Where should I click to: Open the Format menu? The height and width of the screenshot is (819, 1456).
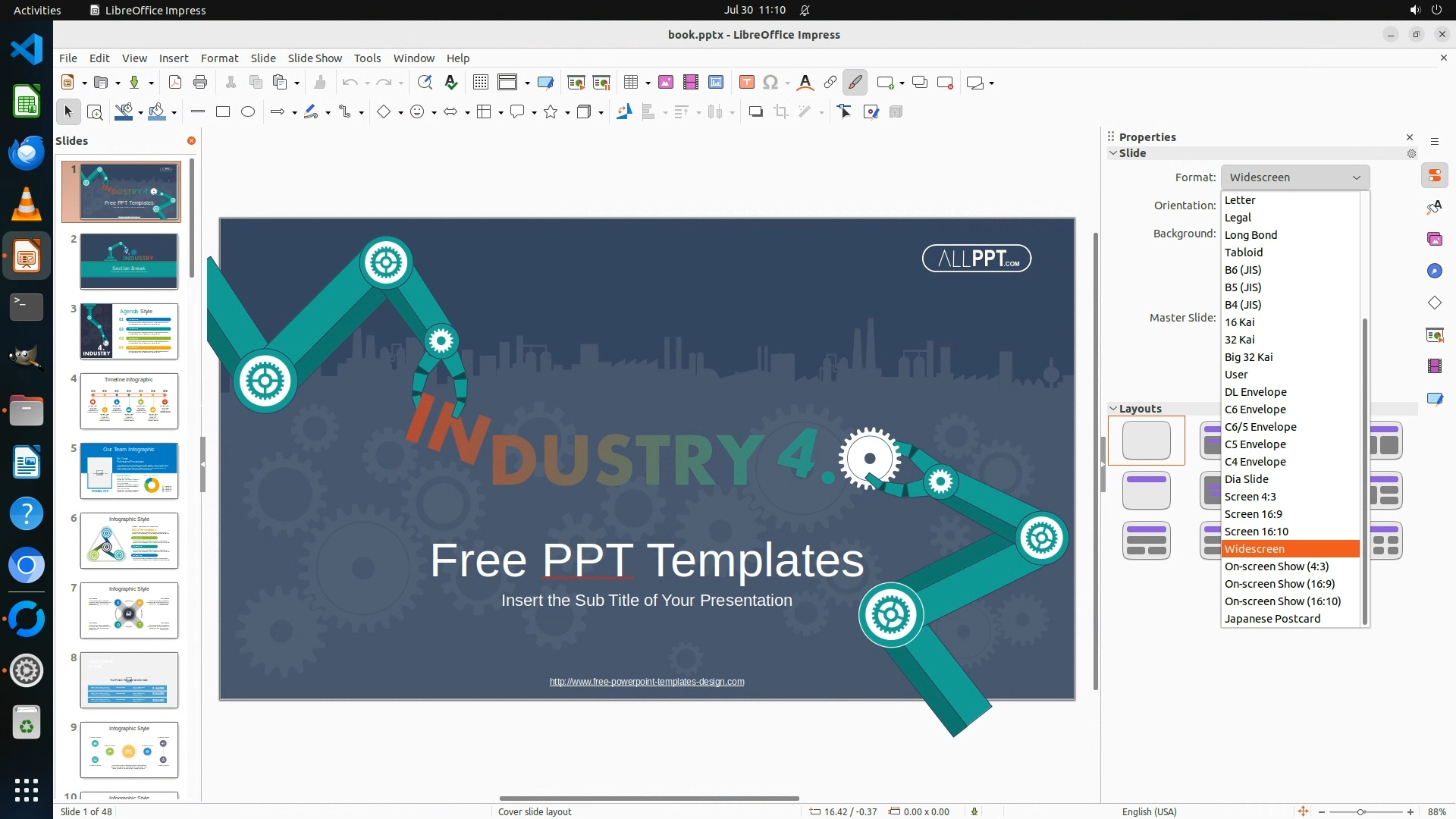(219, 58)
